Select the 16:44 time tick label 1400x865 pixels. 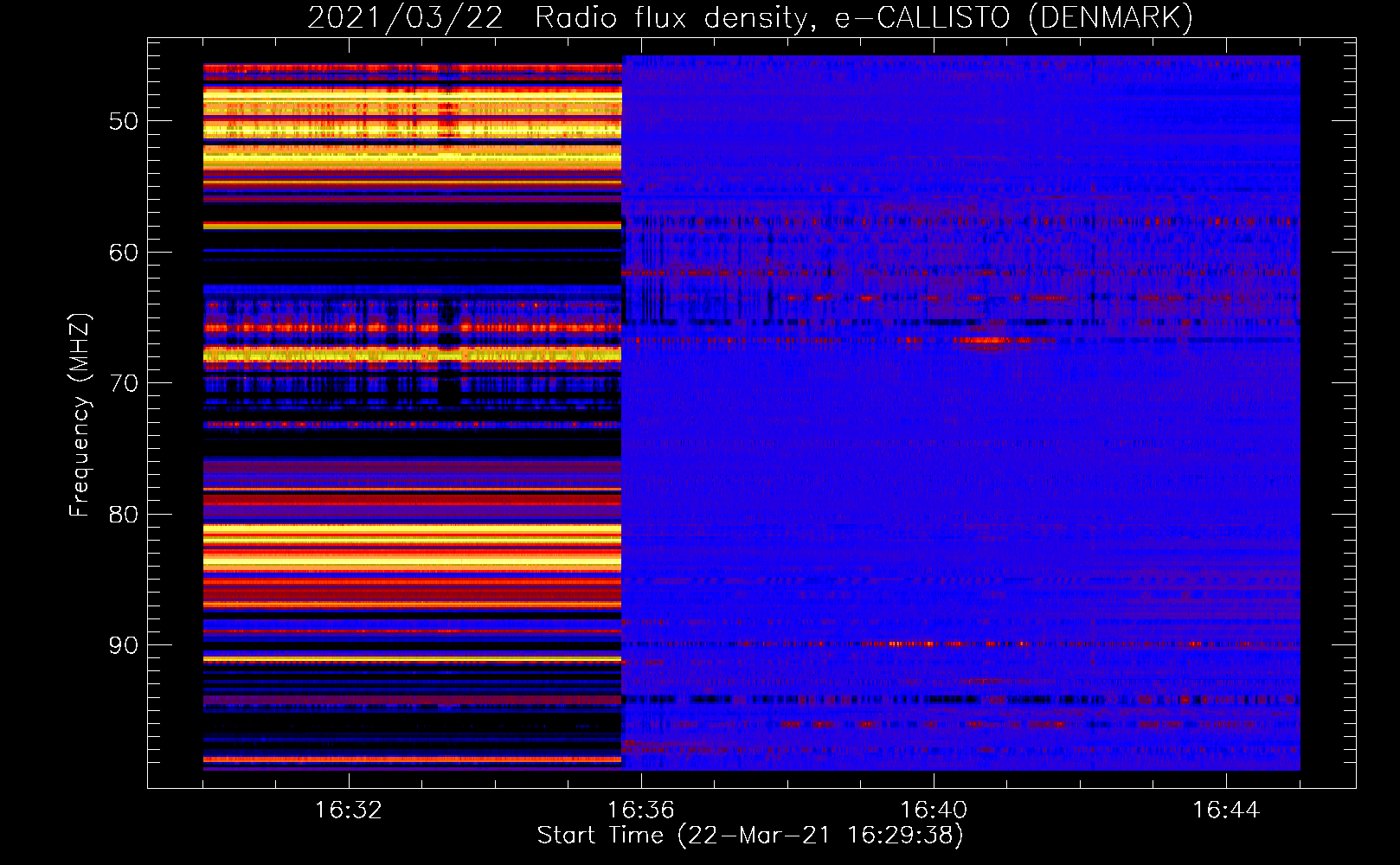pos(1226,811)
